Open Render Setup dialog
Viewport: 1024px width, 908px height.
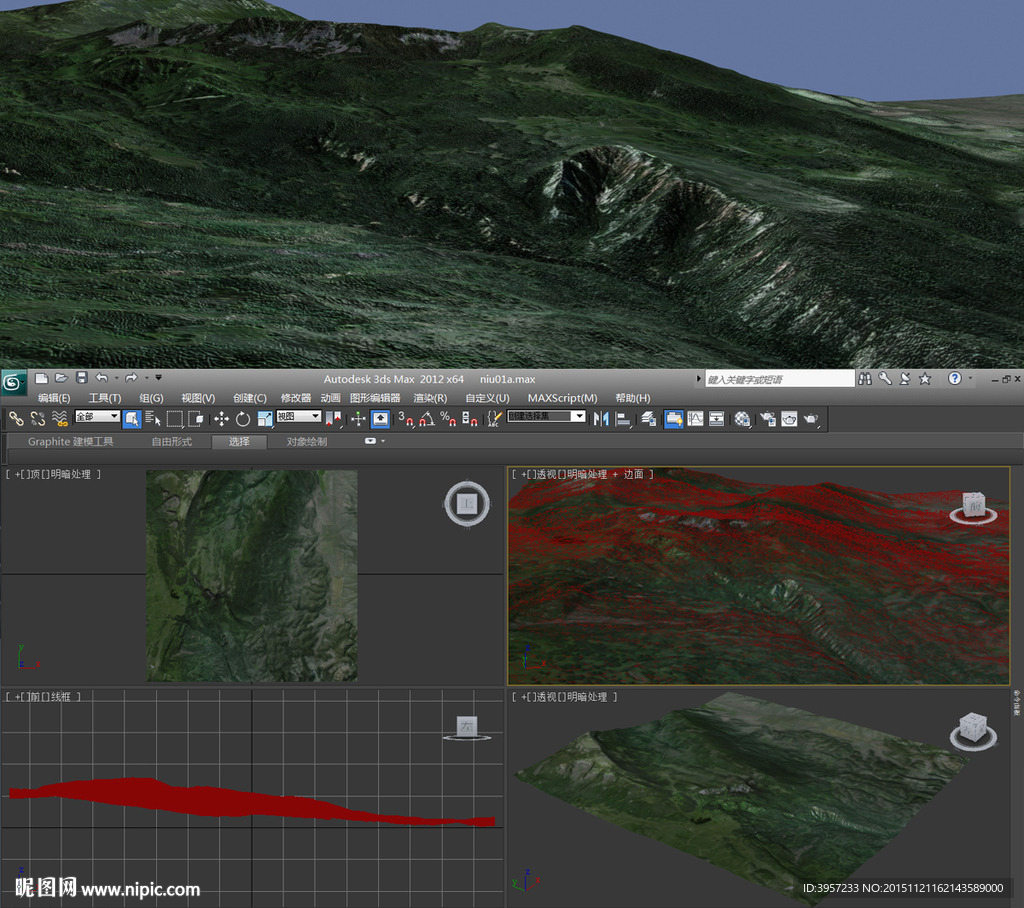767,419
